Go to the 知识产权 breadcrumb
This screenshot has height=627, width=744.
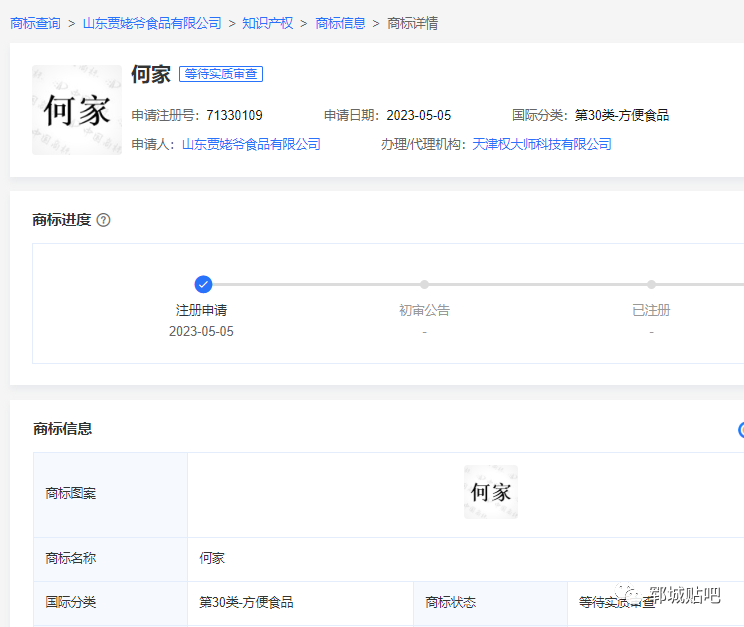pos(268,23)
